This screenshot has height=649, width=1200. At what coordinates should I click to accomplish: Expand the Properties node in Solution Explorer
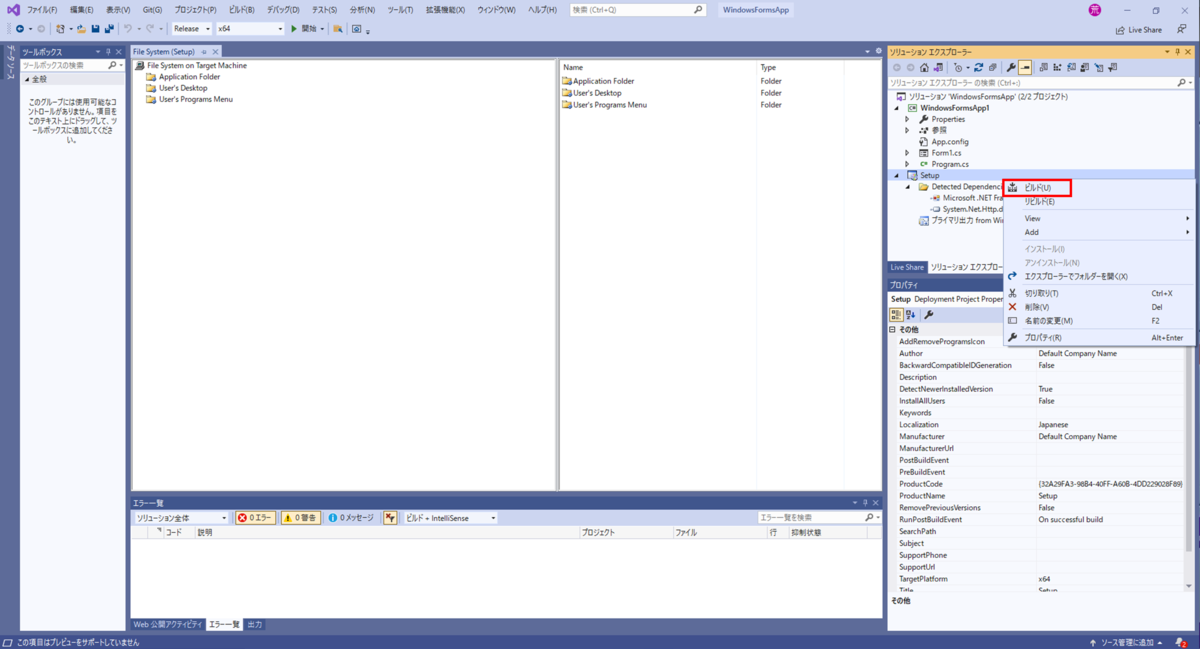pyautogui.click(x=908, y=119)
